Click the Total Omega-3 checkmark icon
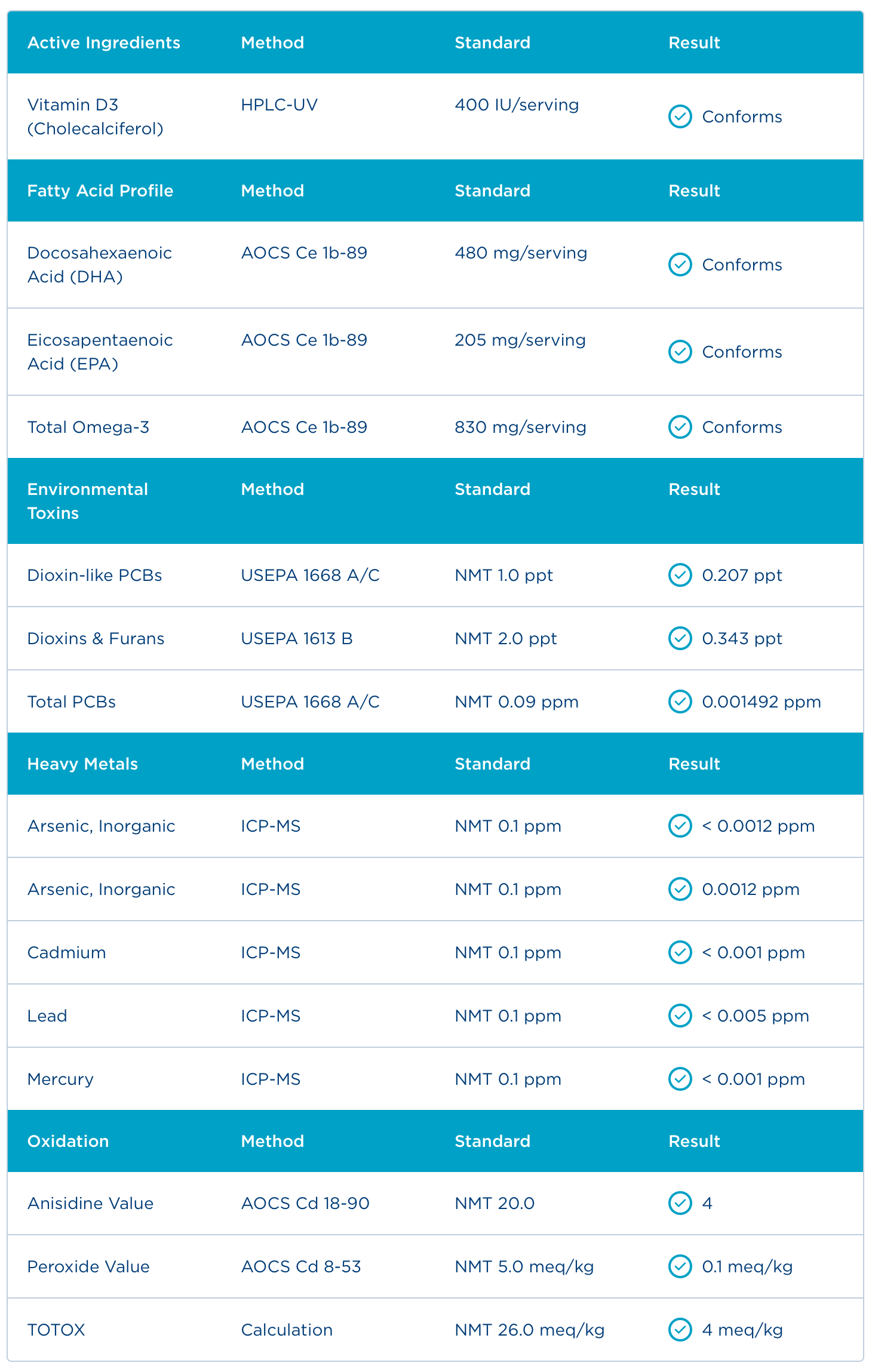Image resolution: width=872 pixels, height=1372 pixels. coord(680,427)
